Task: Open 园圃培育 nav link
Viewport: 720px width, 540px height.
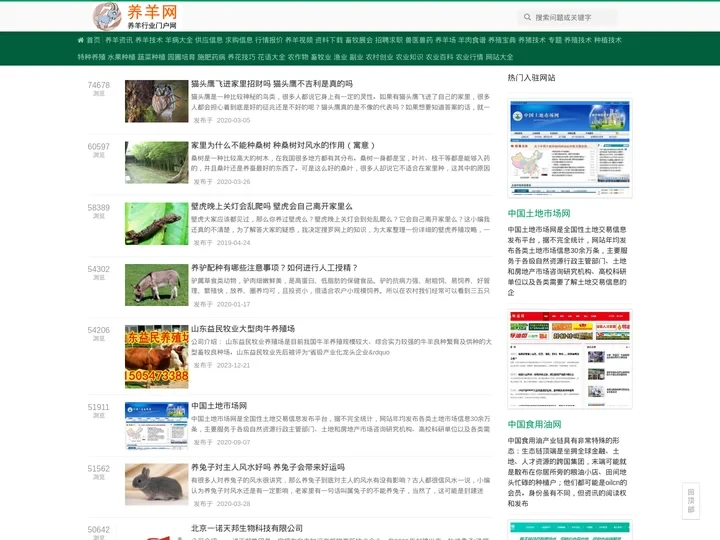Action: (181, 57)
